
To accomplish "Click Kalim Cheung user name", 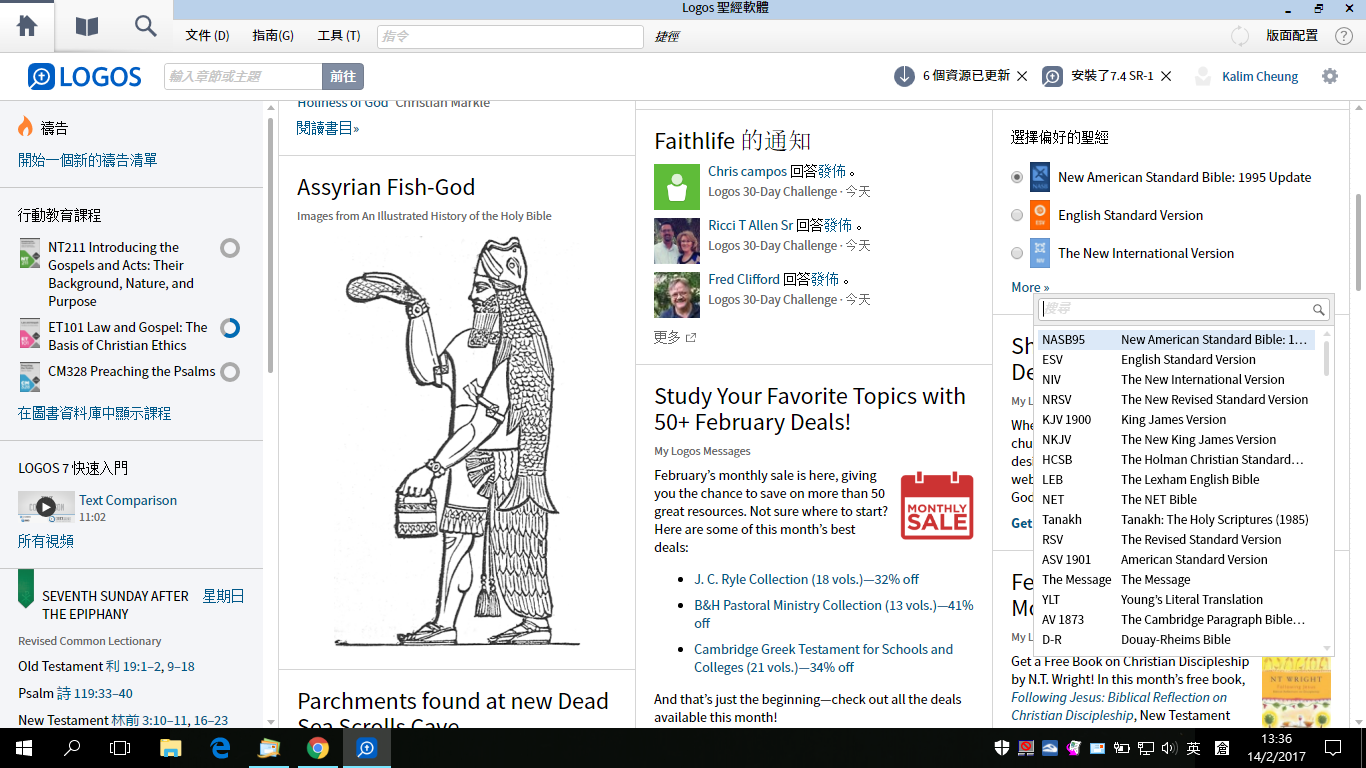I will click(1260, 76).
